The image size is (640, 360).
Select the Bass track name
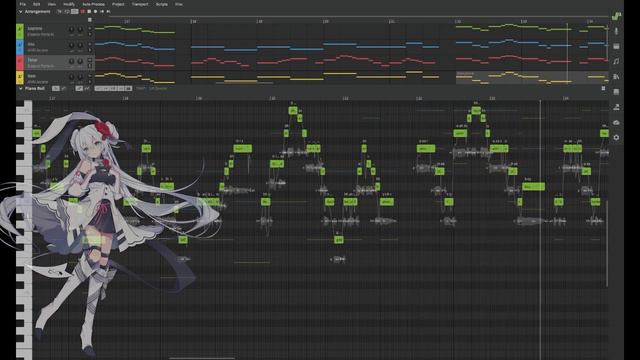tap(32, 76)
